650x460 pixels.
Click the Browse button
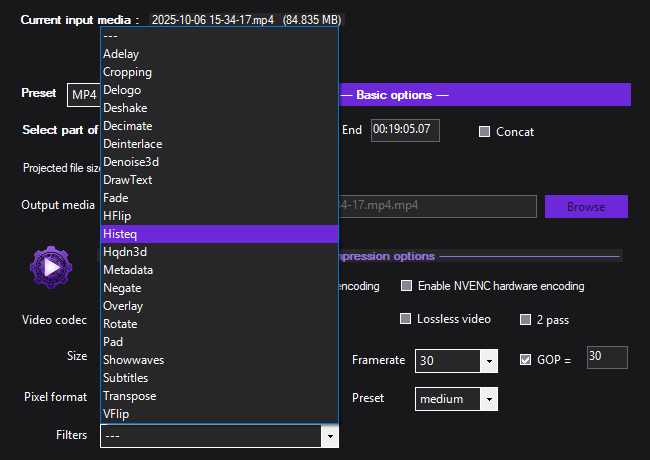pos(586,207)
